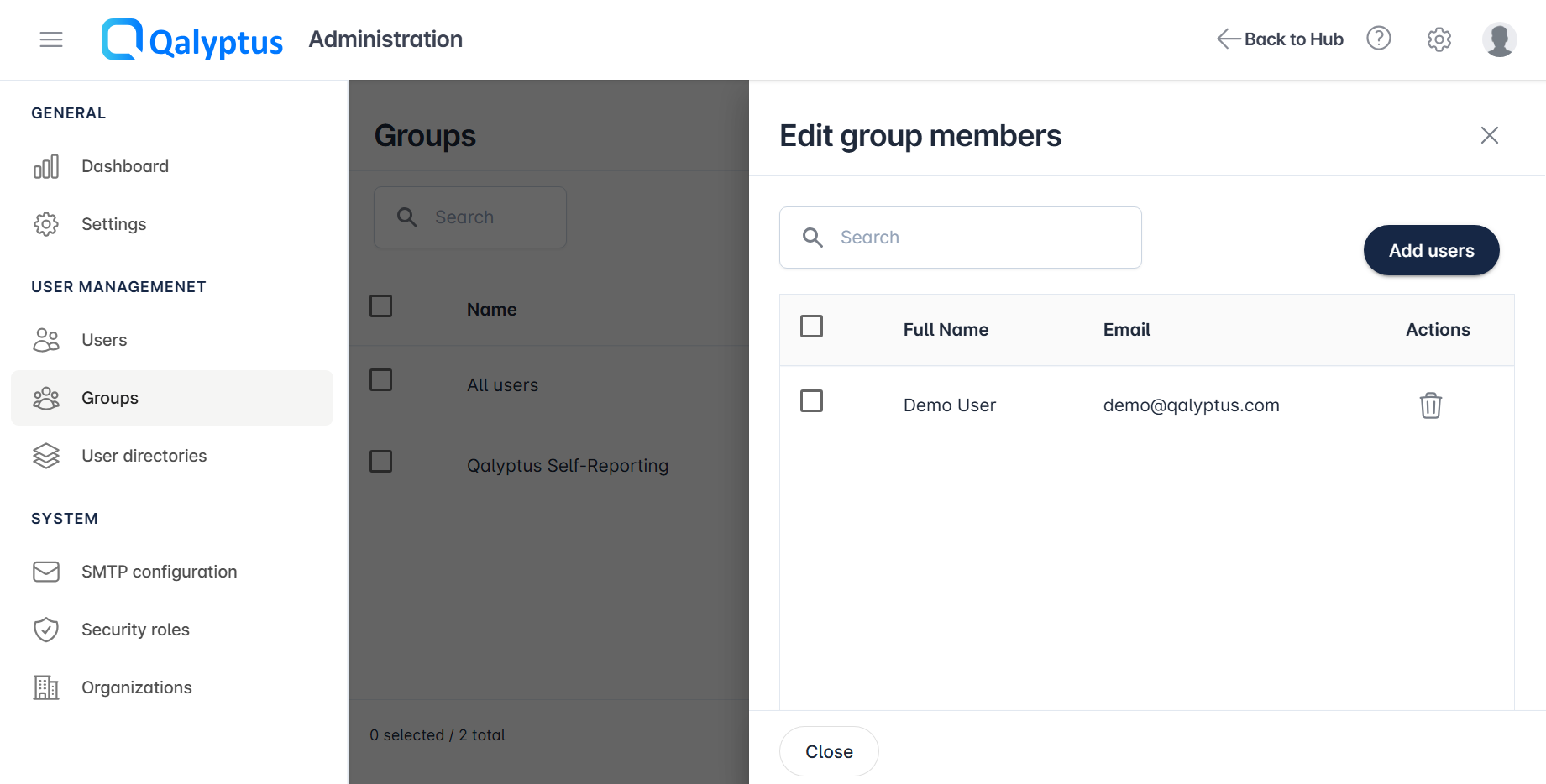This screenshot has width=1546, height=784.
Task: Click inside the group members search field
Action: coord(960,237)
